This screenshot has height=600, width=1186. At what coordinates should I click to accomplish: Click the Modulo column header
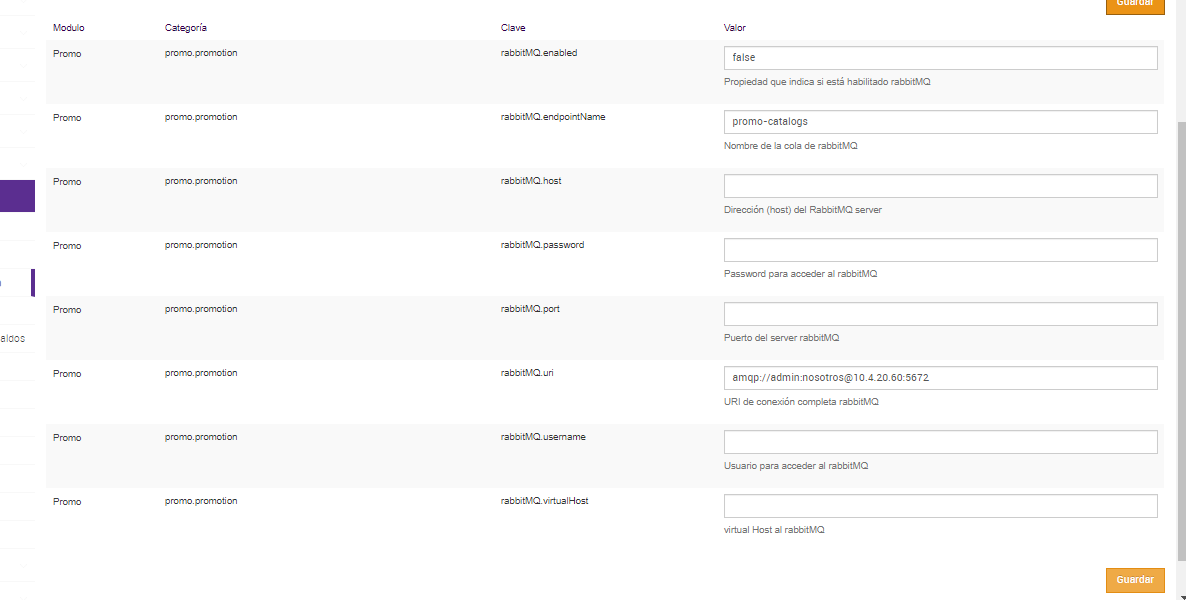pyautogui.click(x=68, y=28)
